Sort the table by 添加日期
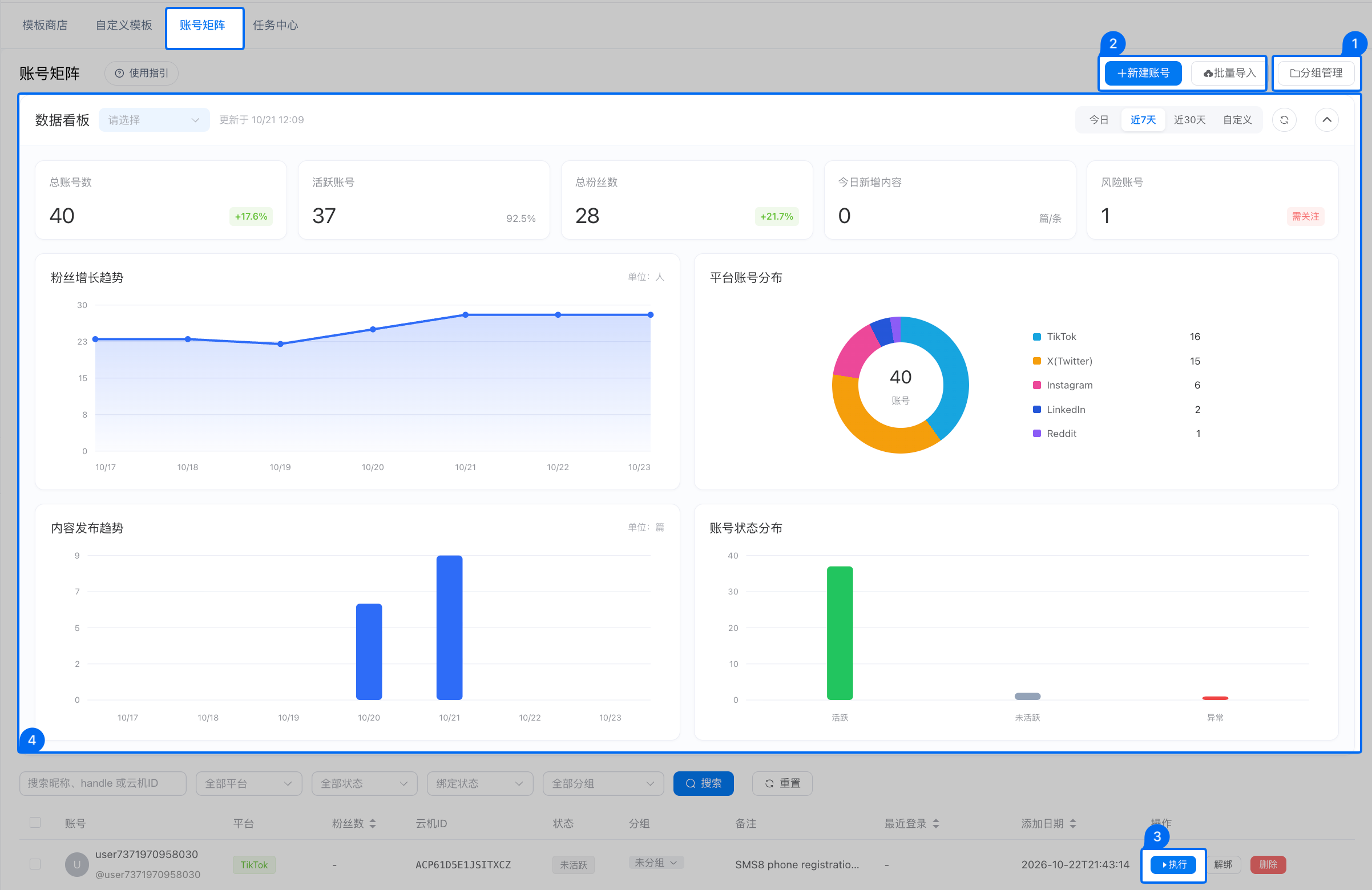The image size is (1372, 890). coord(1073,824)
